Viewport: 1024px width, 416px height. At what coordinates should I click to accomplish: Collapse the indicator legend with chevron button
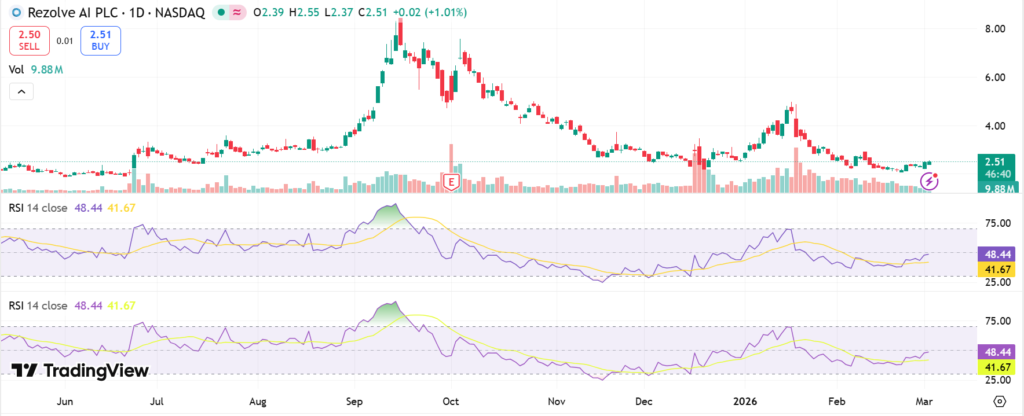point(21,92)
